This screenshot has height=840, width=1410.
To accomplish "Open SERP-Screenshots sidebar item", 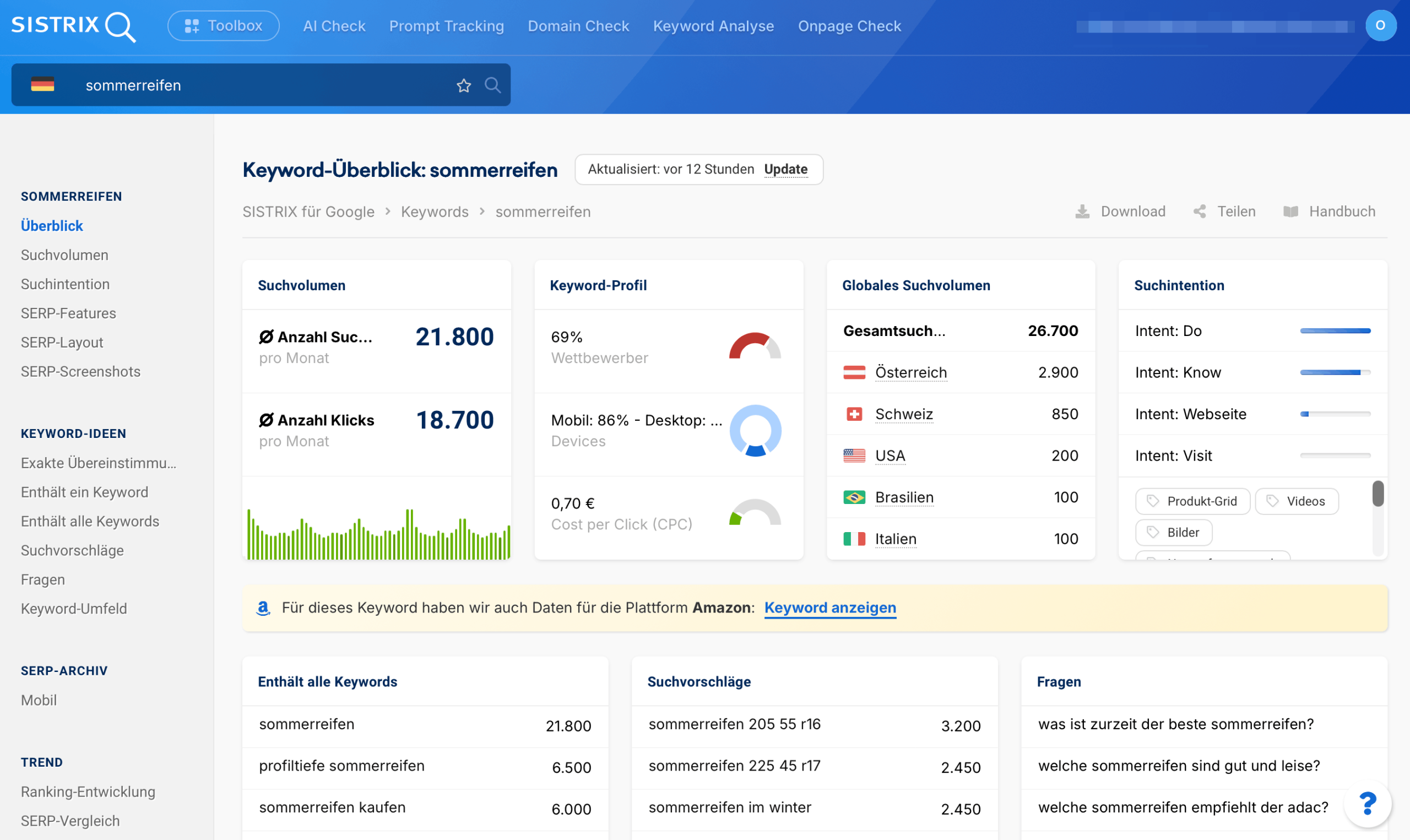I will 81,372.
